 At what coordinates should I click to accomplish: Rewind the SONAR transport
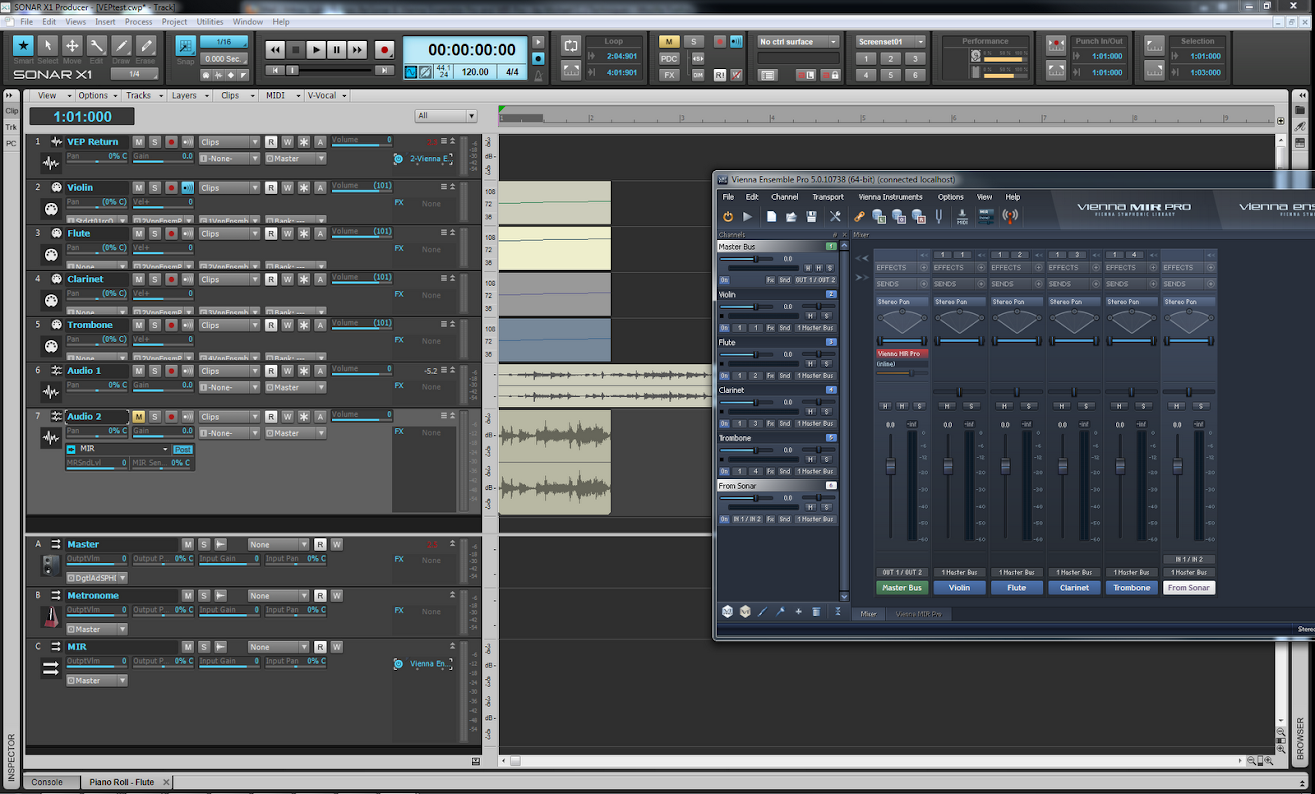click(x=275, y=50)
